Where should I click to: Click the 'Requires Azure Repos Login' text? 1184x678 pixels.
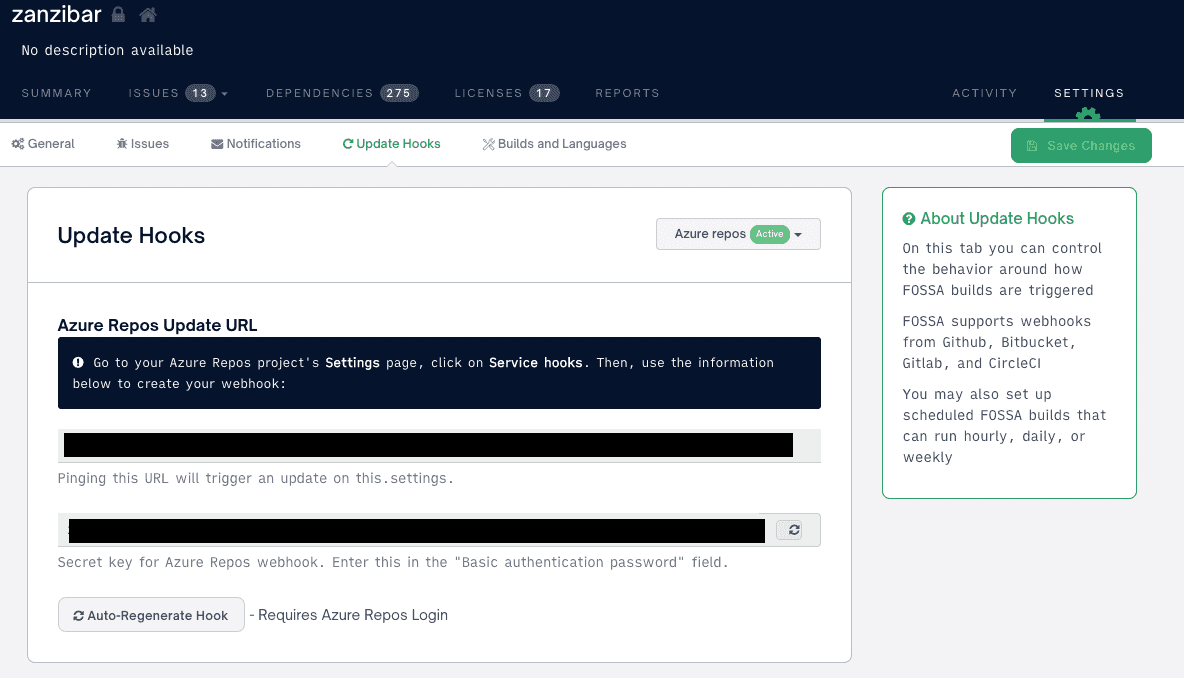(x=353, y=615)
